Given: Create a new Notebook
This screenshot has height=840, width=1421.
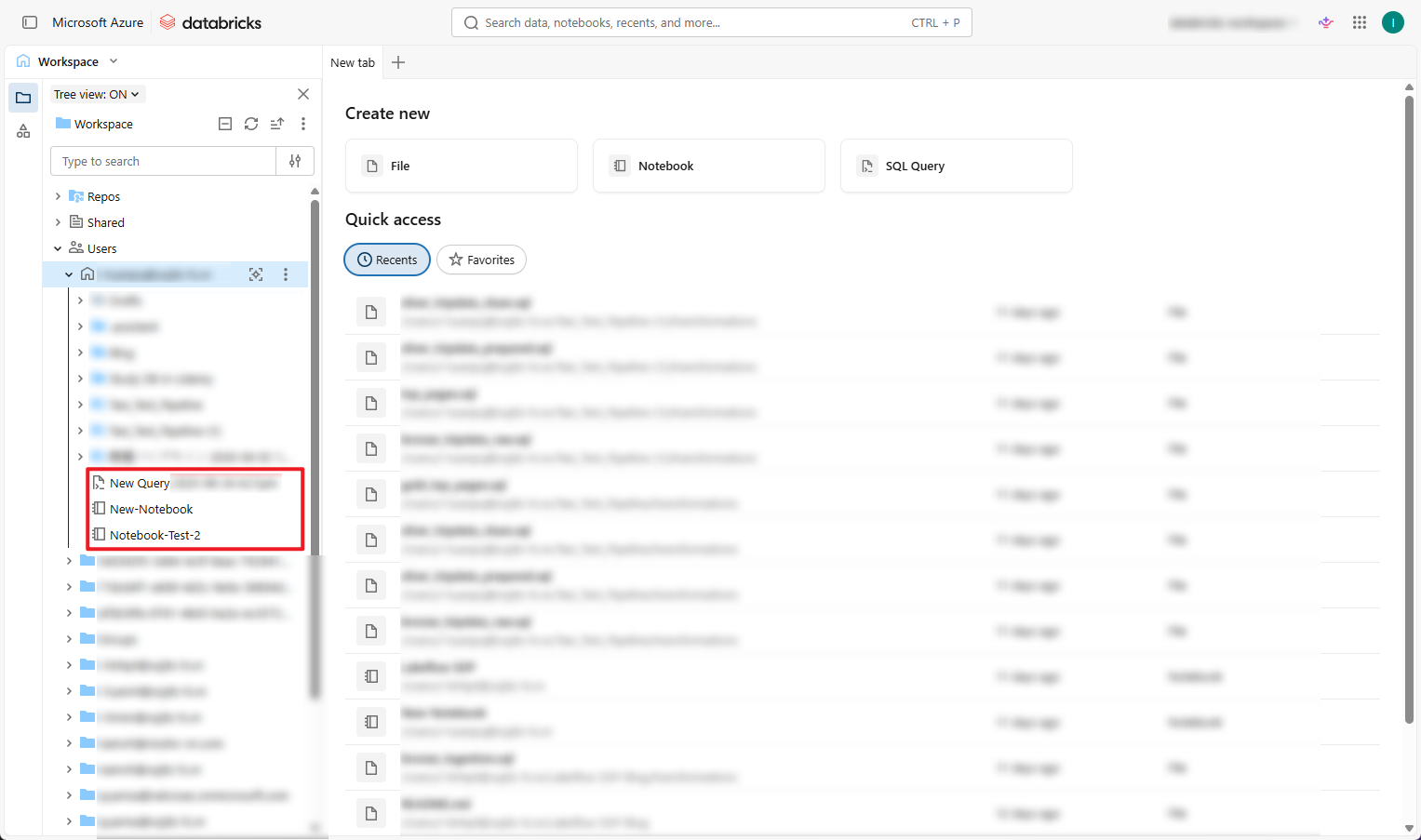Looking at the screenshot, I should click(x=708, y=166).
